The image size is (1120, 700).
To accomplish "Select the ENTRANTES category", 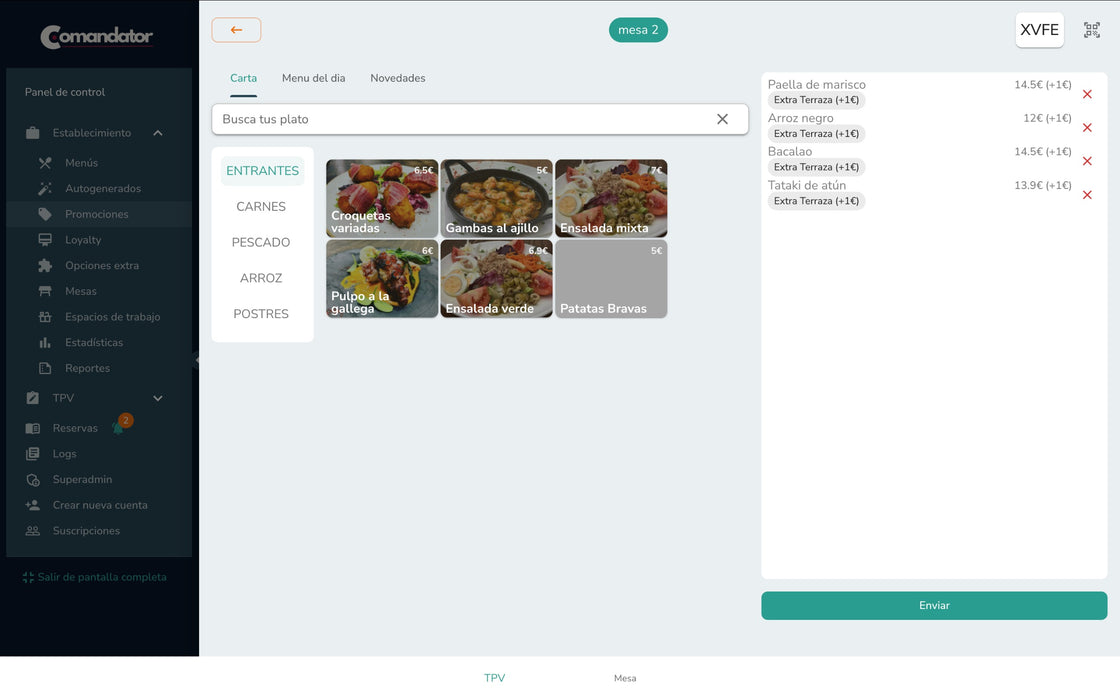I will pos(262,171).
